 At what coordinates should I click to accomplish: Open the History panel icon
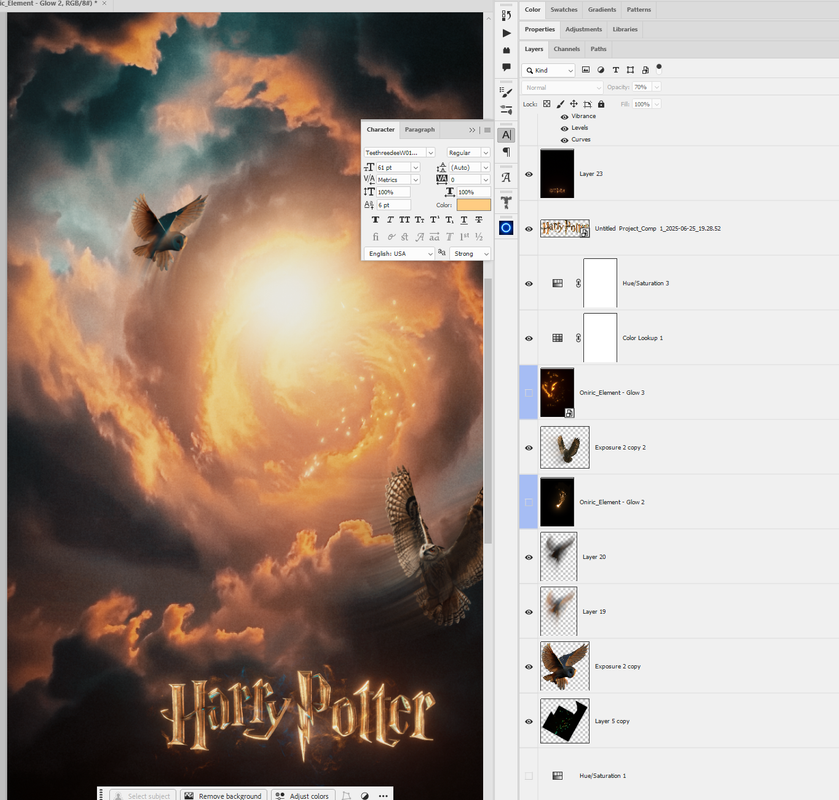pos(506,16)
